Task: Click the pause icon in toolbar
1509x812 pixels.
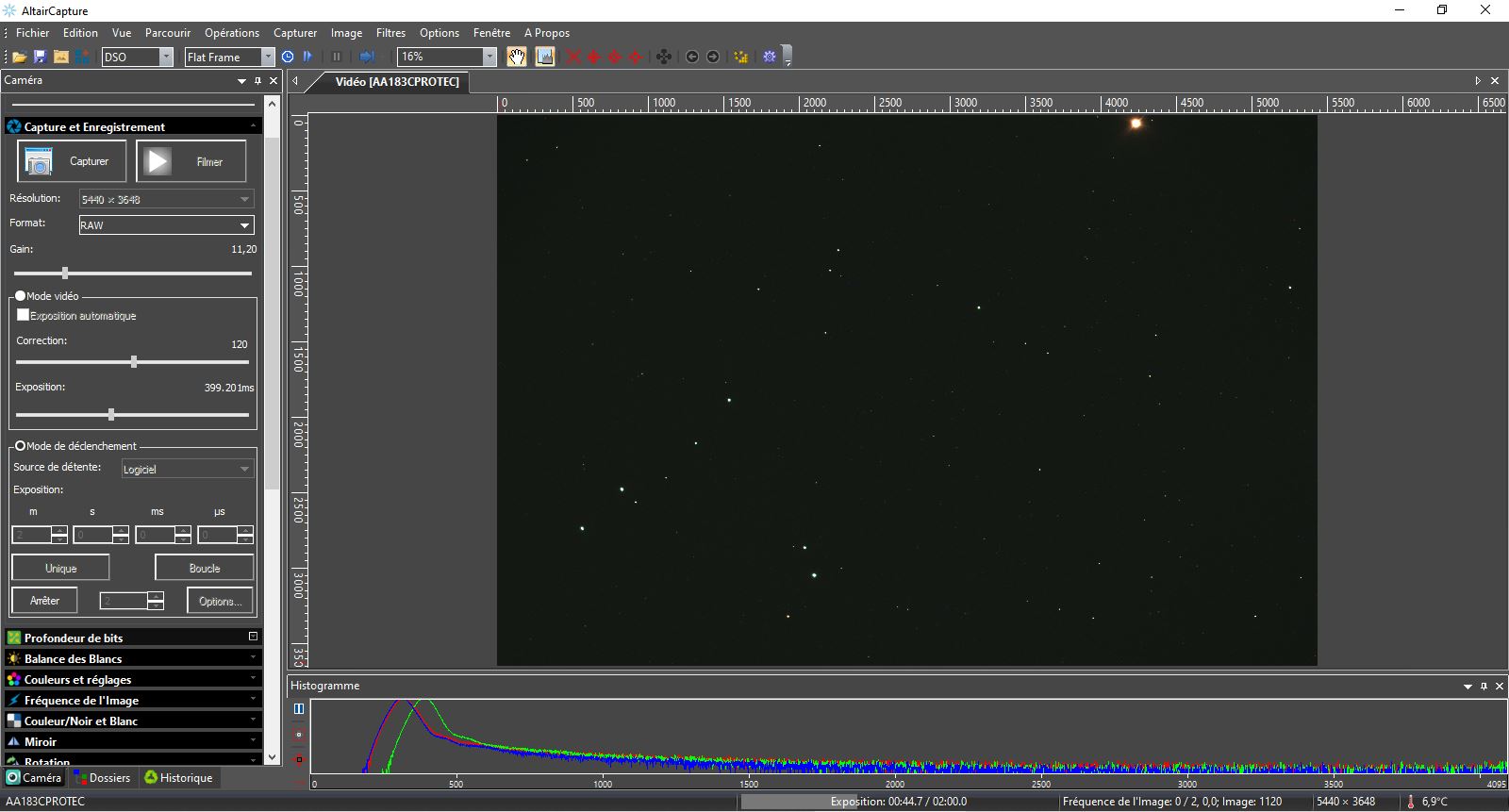Action: point(336,57)
